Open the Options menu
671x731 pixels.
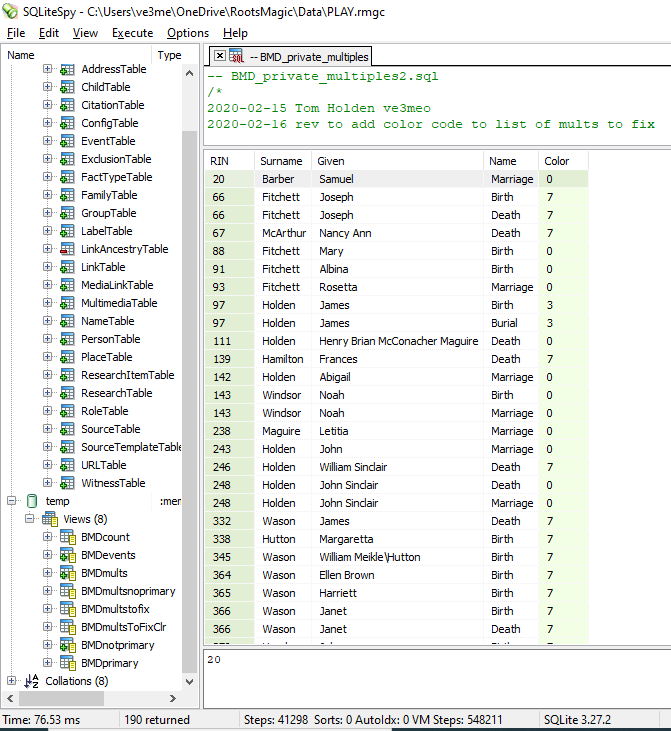click(188, 33)
